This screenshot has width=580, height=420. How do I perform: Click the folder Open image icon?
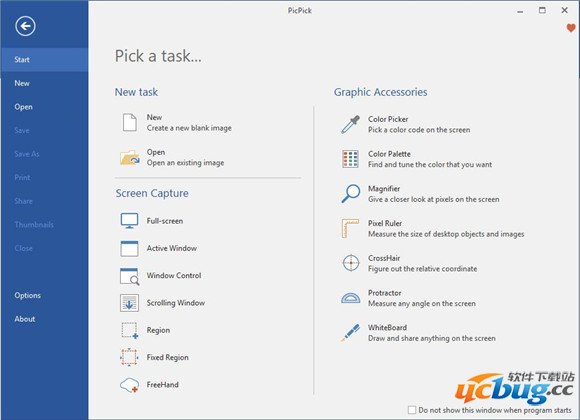click(x=130, y=158)
